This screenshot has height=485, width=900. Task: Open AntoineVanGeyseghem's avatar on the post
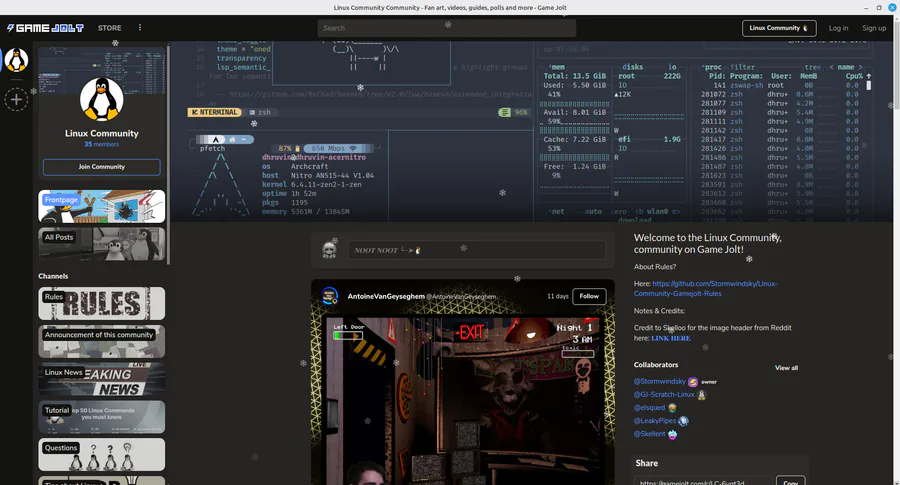[329, 296]
